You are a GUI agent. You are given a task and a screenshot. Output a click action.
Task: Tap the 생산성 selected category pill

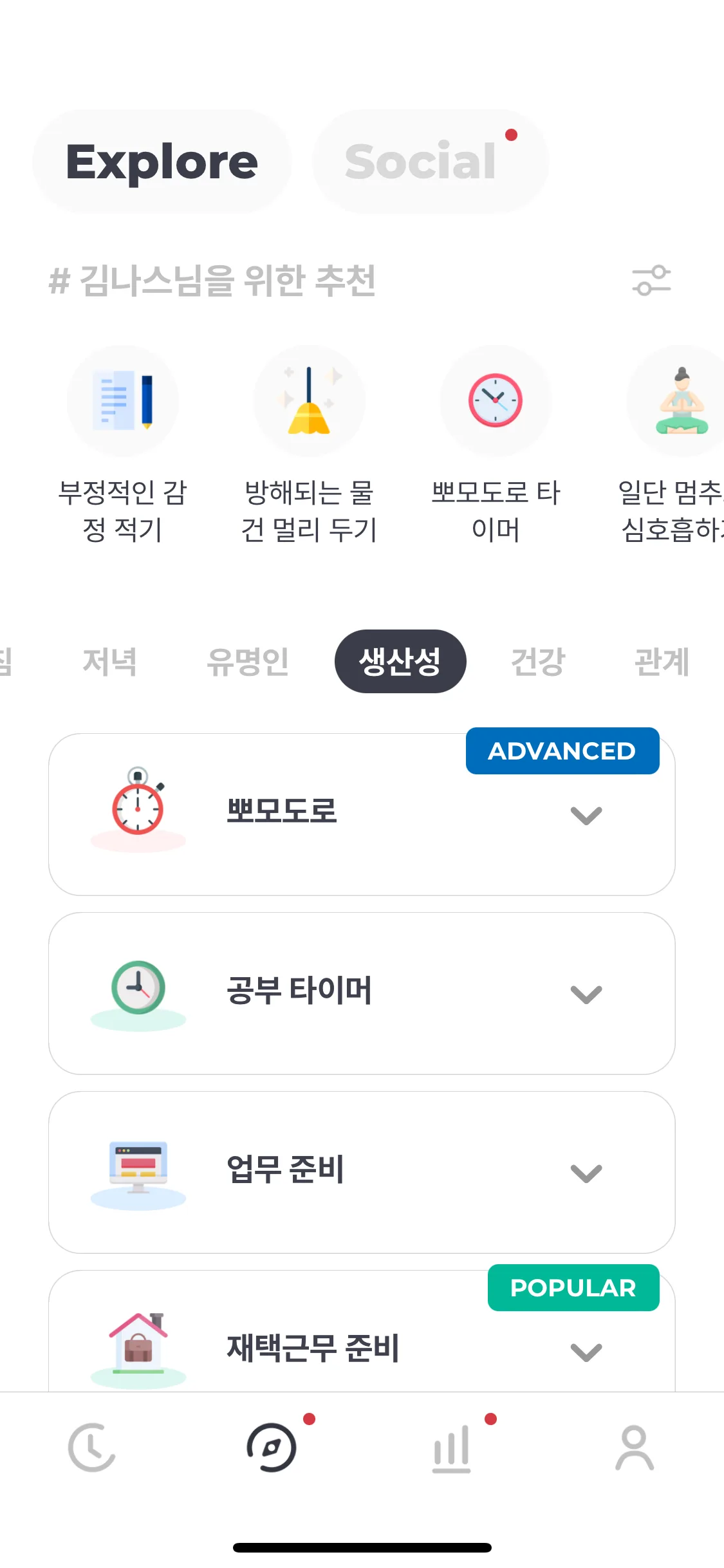[400, 661]
